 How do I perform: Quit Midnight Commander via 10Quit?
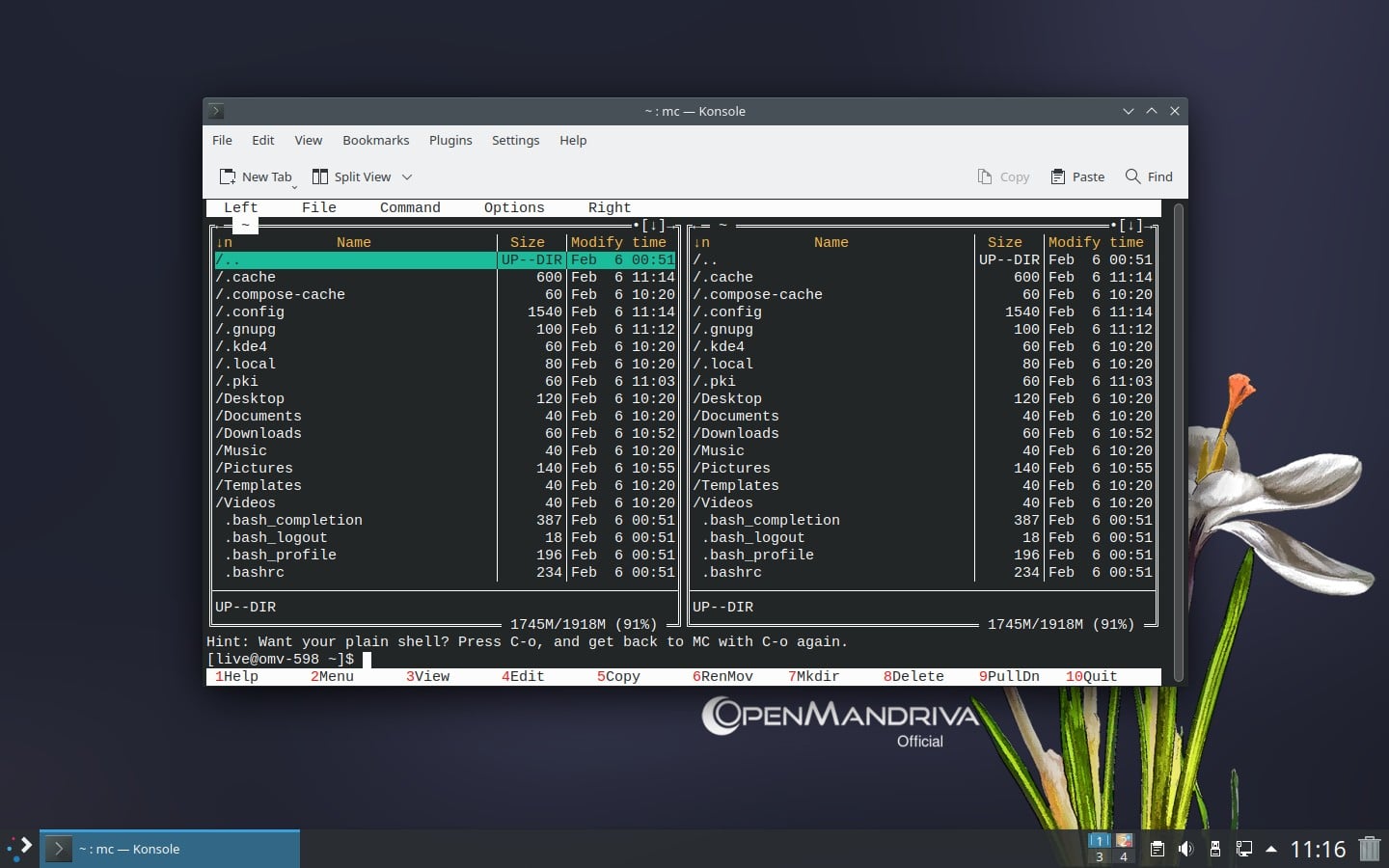click(1092, 676)
